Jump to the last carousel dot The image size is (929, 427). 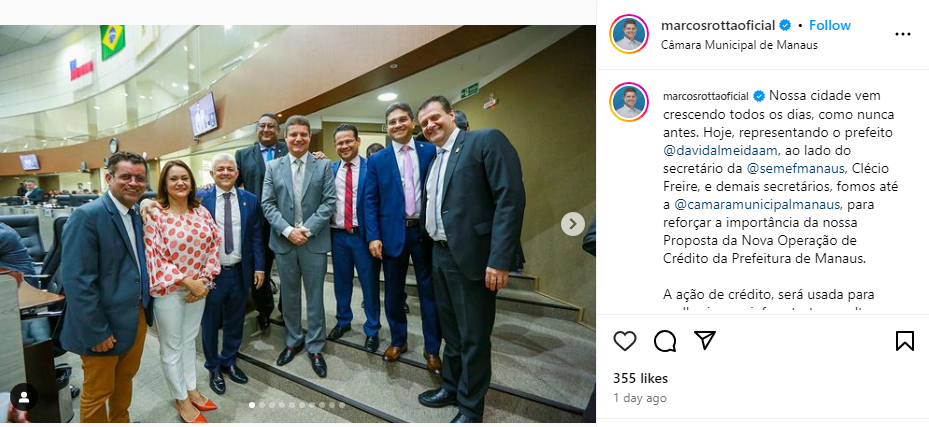(x=342, y=405)
